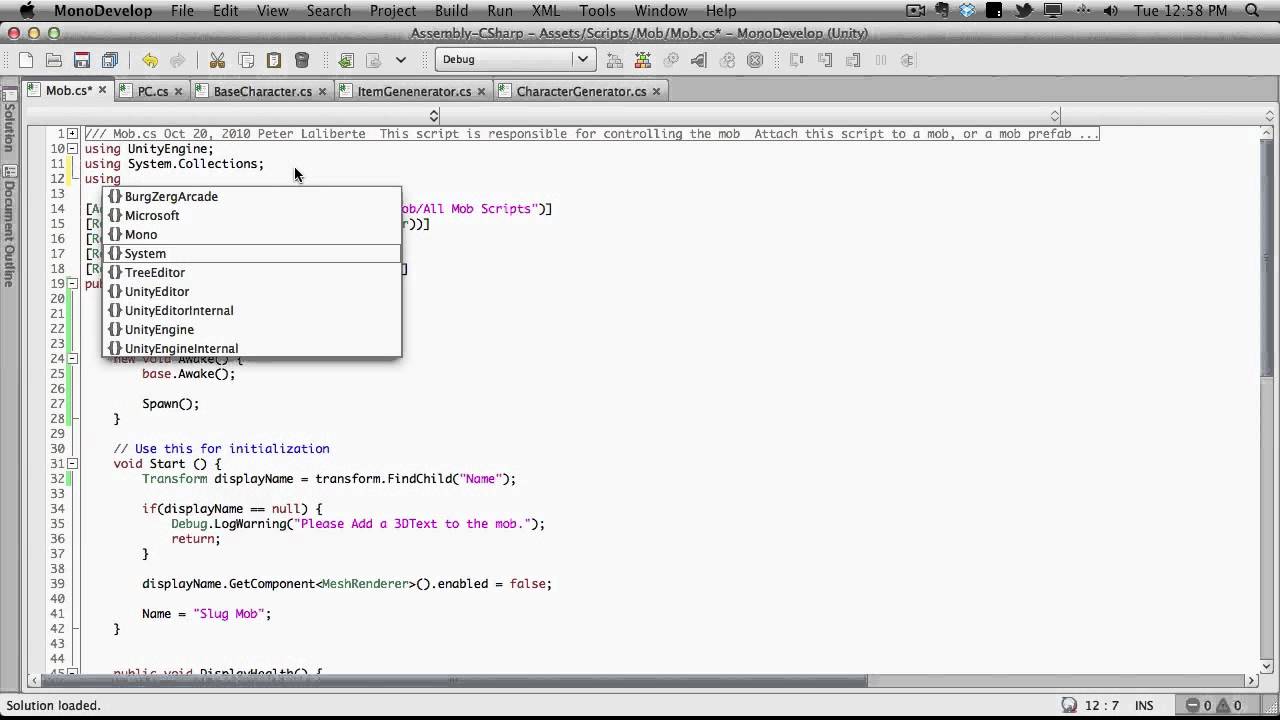The height and width of the screenshot is (720, 1280).
Task: Click the yellow Undo arrow
Action: pos(149,60)
